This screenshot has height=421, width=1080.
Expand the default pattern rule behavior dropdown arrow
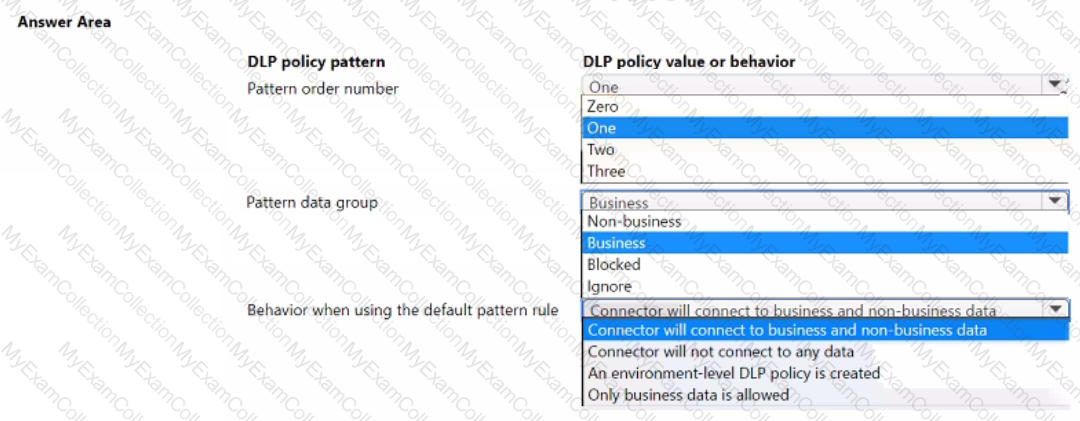[1058, 310]
